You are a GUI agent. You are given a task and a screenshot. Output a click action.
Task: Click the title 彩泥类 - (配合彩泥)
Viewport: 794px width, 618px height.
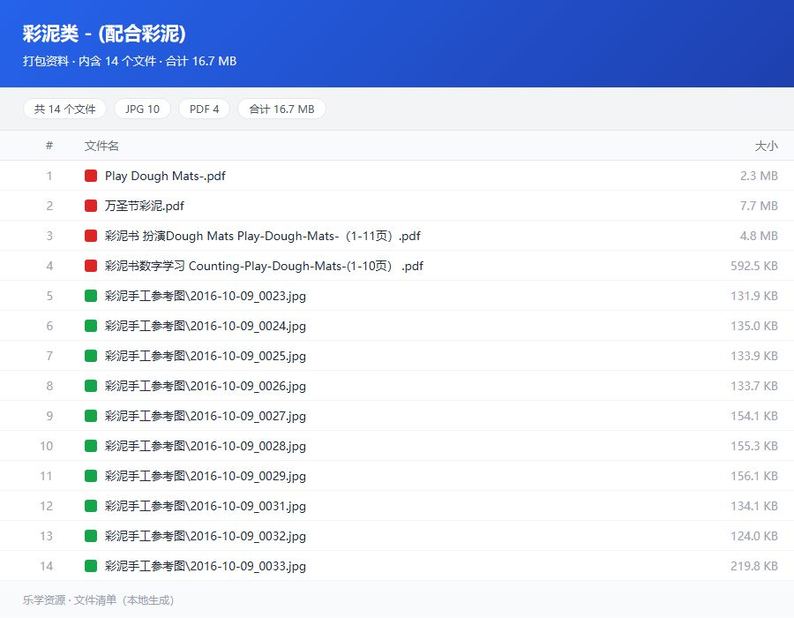pyautogui.click(x=104, y=33)
